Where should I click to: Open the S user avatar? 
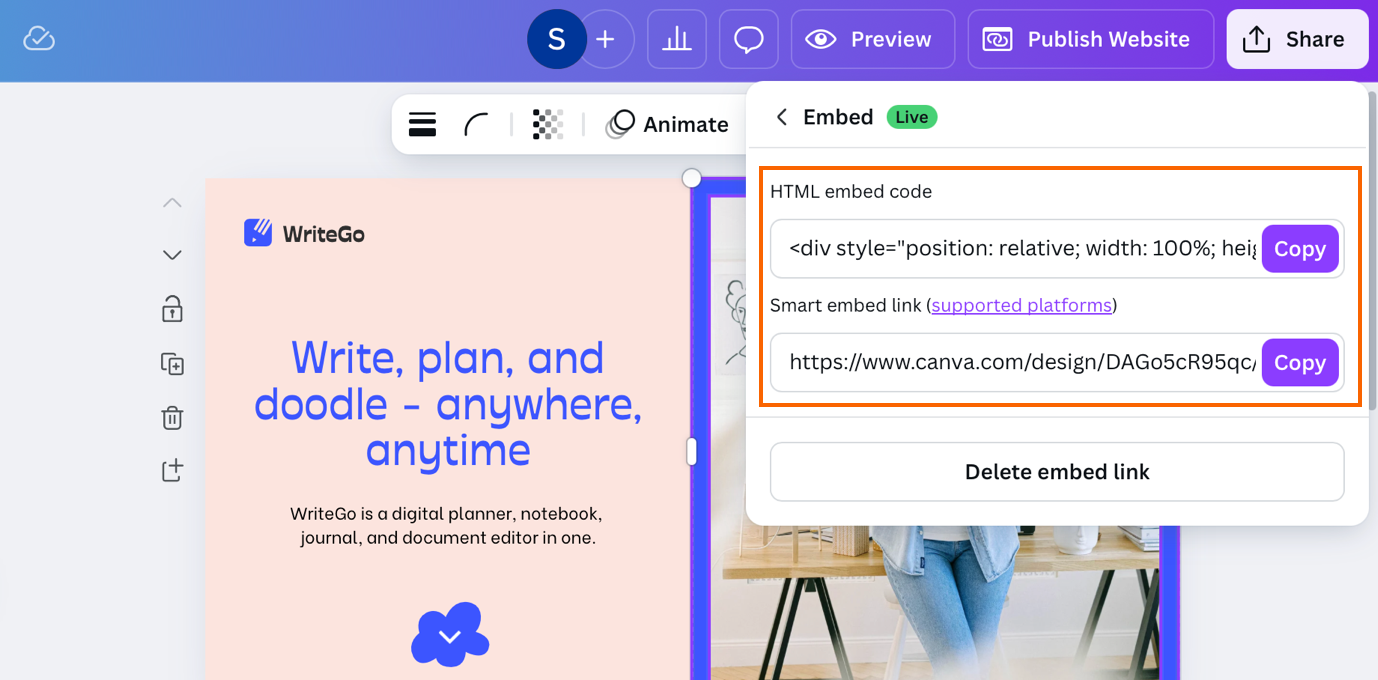click(556, 39)
